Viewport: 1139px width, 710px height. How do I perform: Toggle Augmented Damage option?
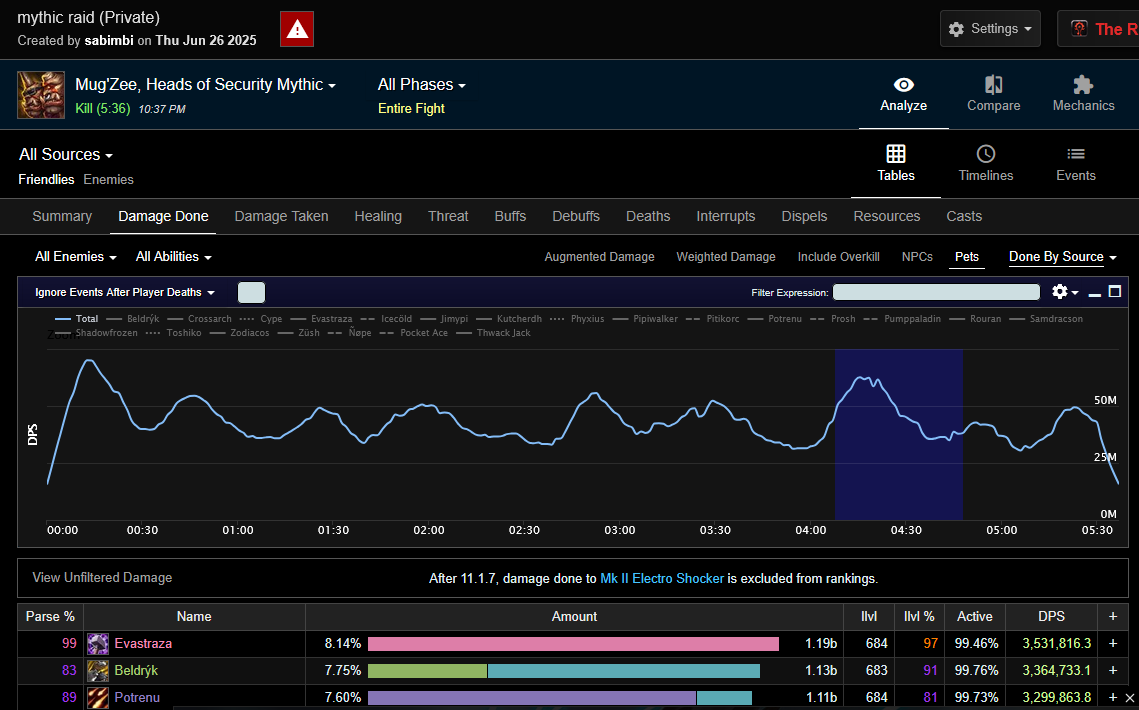tap(599, 257)
